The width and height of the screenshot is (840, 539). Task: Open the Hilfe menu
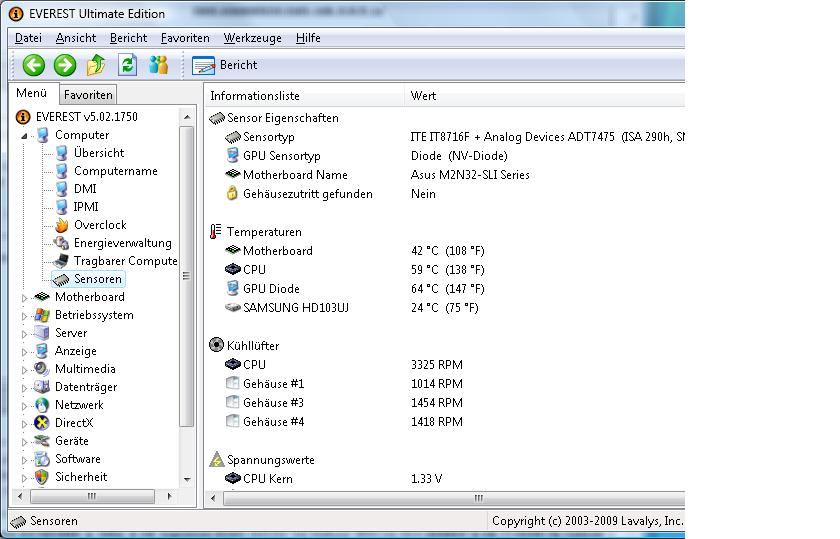(308, 38)
